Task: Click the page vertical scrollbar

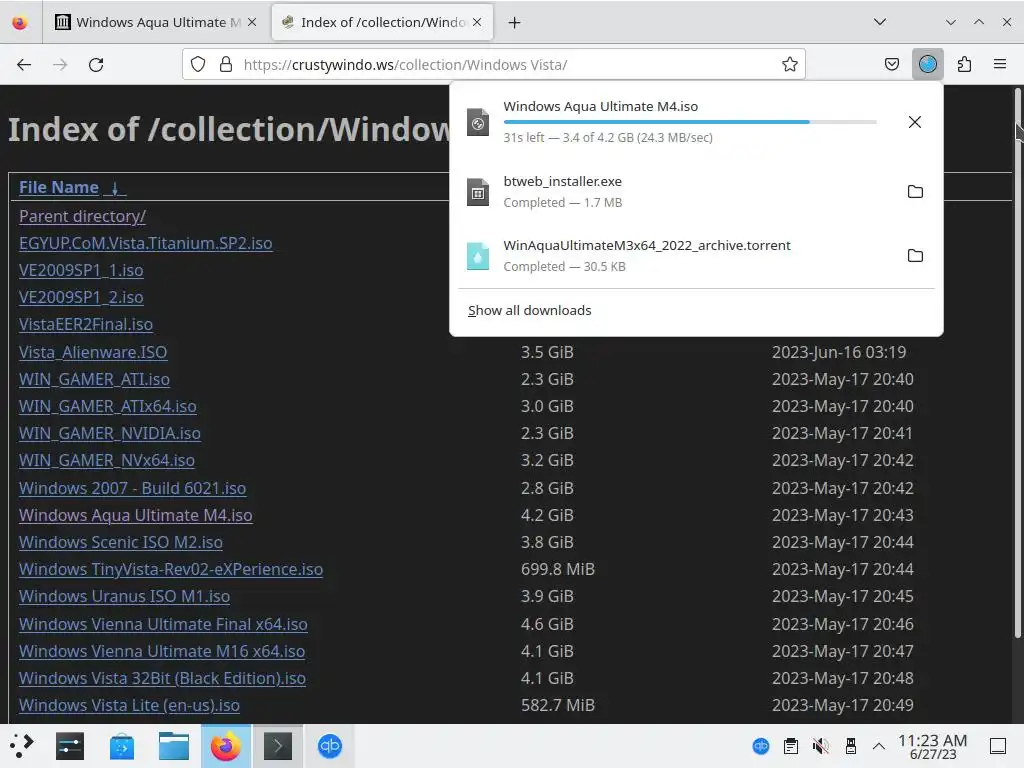Action: pyautogui.click(x=1017, y=362)
